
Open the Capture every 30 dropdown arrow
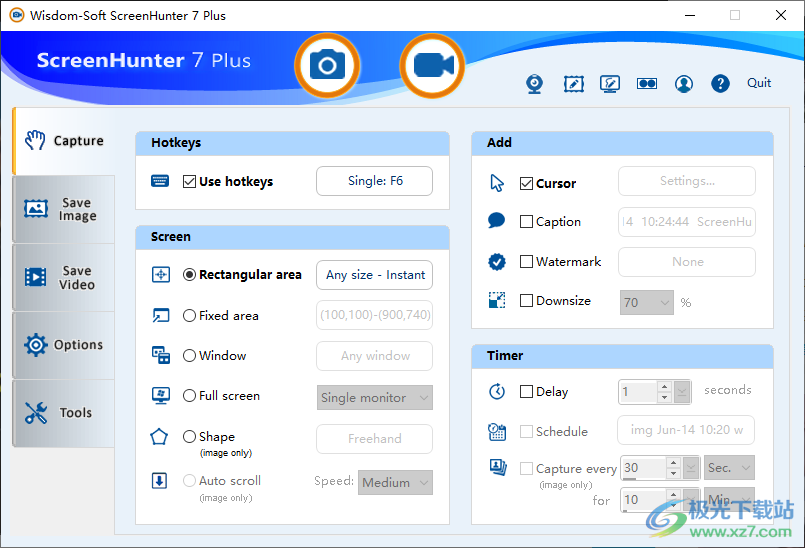tap(691, 467)
